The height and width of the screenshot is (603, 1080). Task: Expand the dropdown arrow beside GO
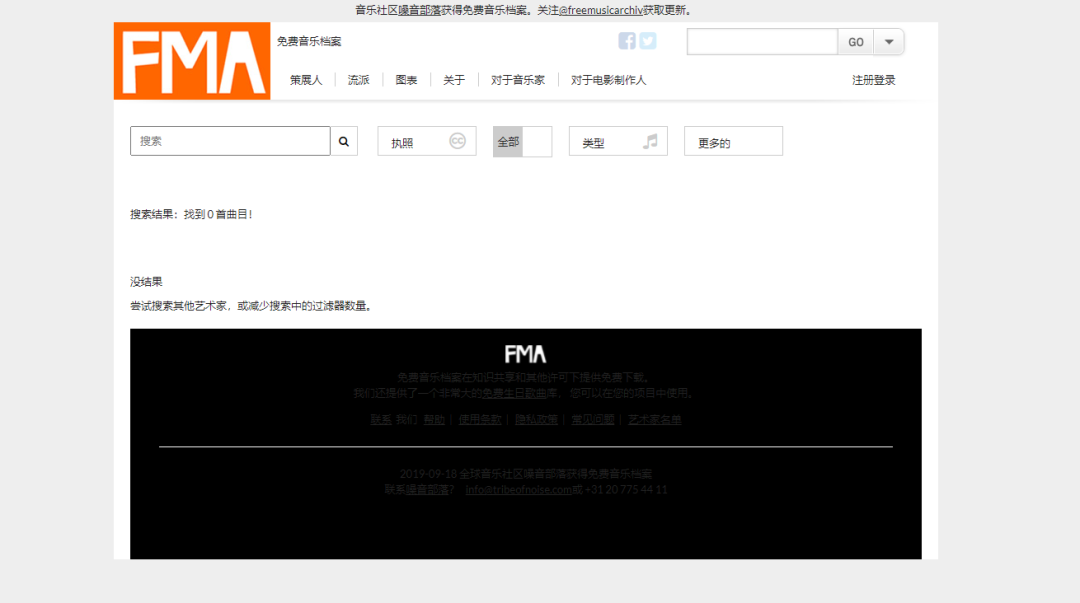coord(889,42)
